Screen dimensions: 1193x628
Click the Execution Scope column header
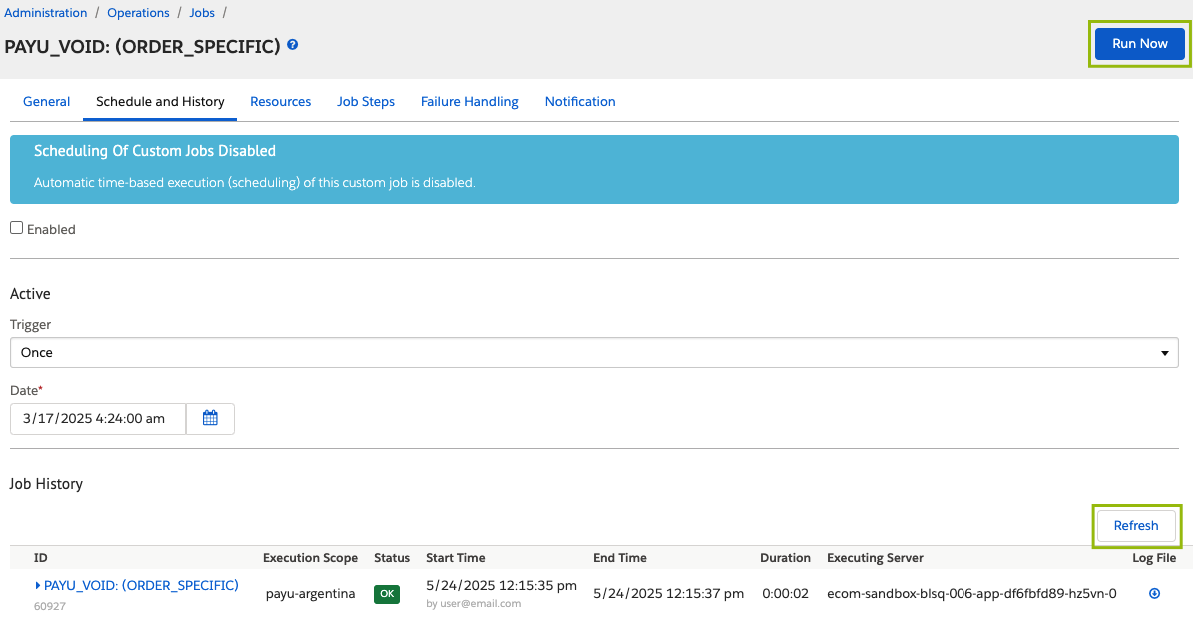[310, 558]
